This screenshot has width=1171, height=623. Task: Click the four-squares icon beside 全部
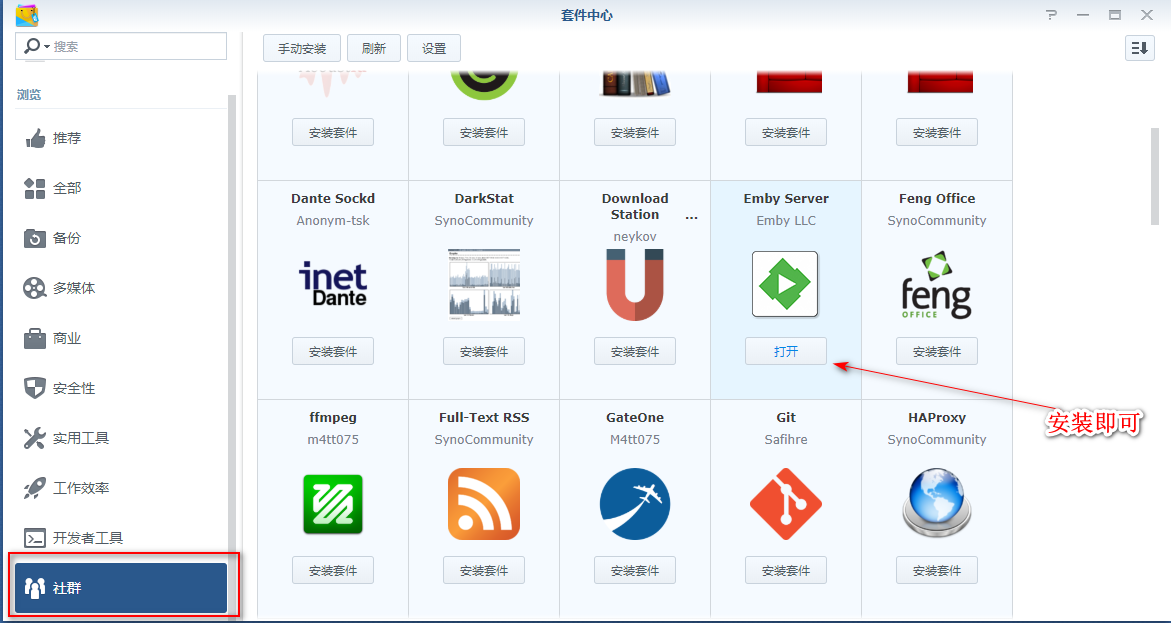click(35, 188)
